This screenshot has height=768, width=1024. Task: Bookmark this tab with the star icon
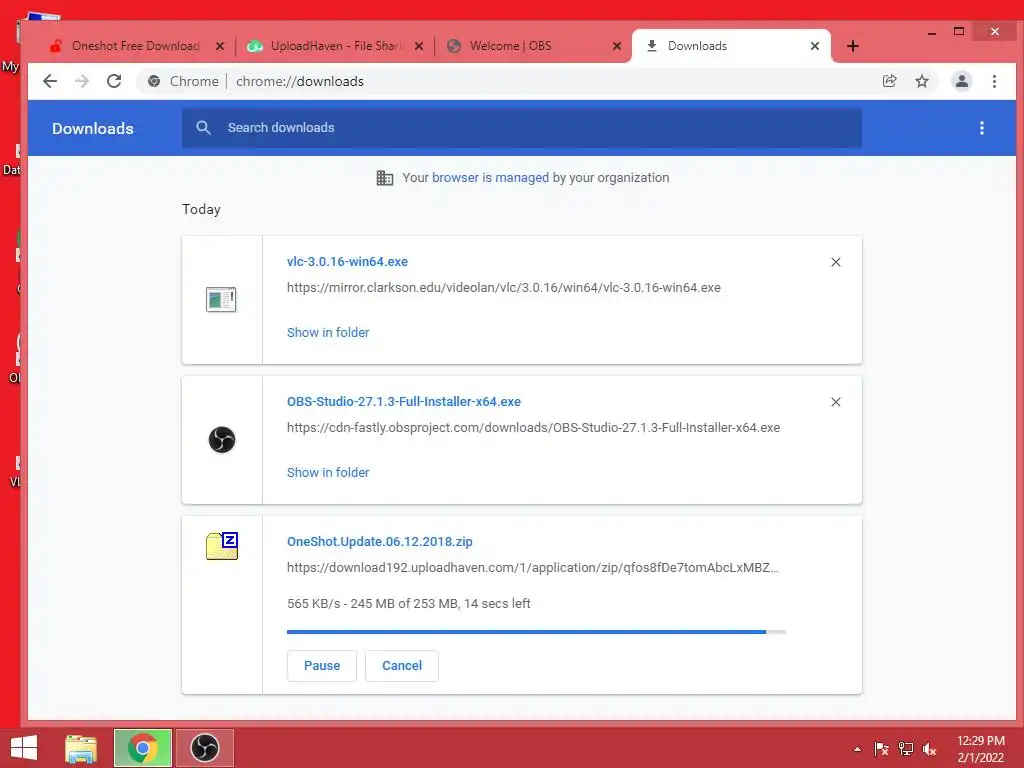pos(921,81)
